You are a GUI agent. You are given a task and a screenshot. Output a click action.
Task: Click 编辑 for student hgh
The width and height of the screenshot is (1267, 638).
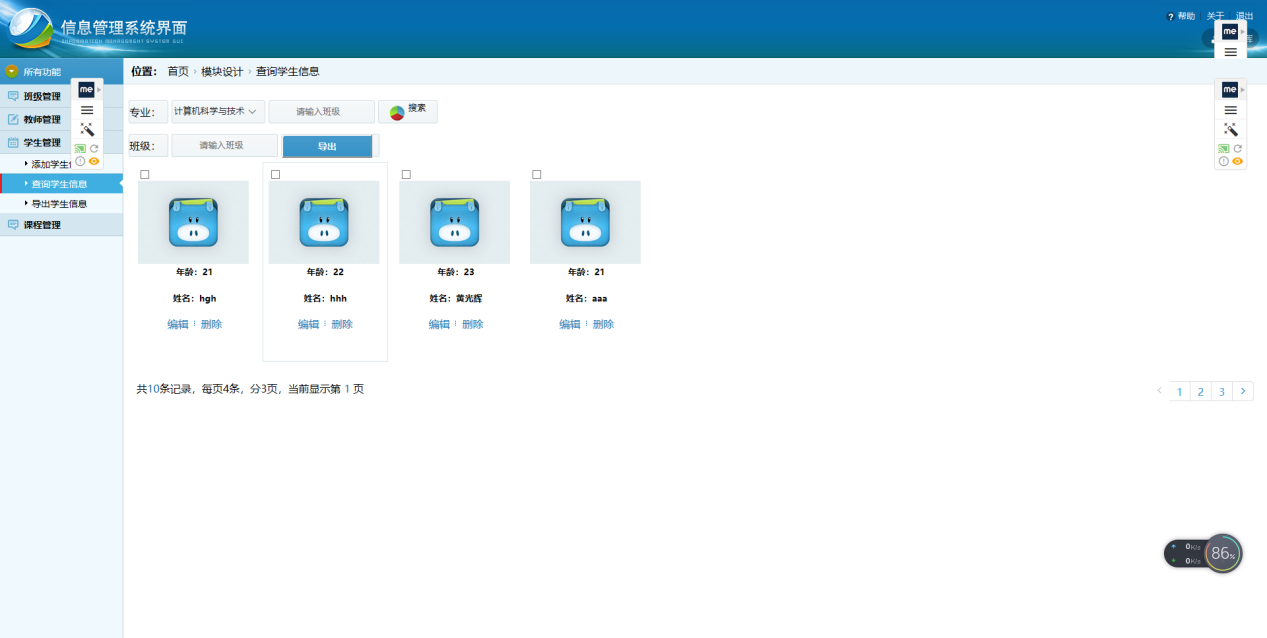(178, 324)
